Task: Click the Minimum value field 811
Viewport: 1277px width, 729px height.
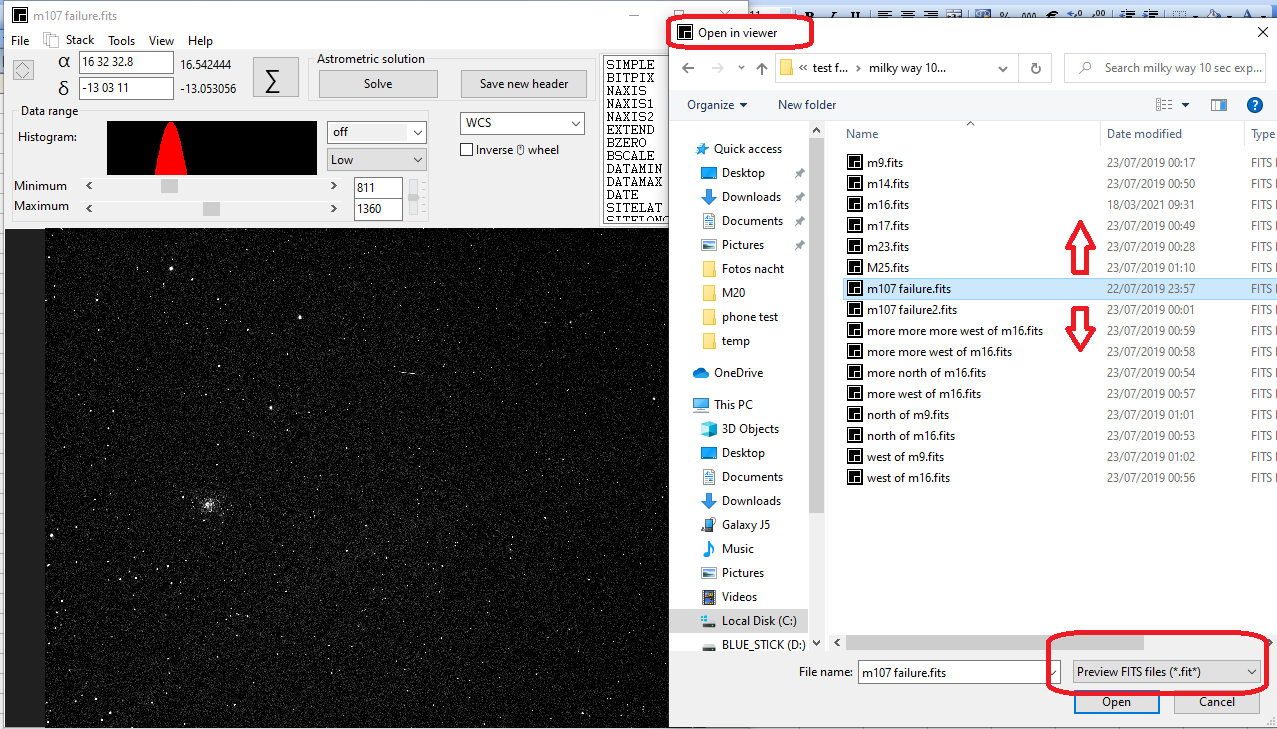Action: [378, 187]
